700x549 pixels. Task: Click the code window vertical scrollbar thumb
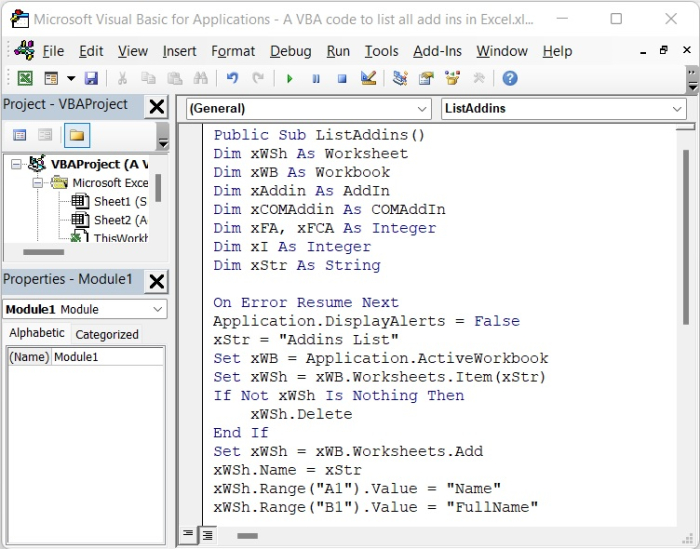pos(686,237)
